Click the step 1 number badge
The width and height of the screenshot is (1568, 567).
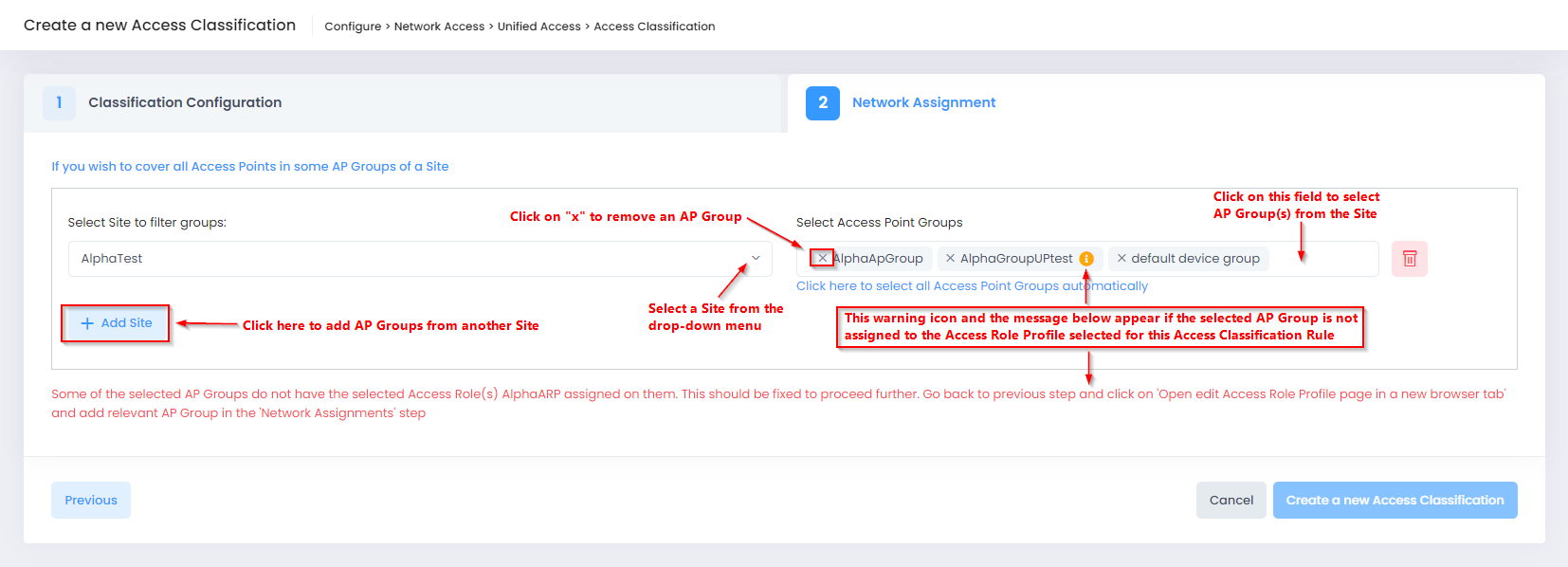(x=59, y=102)
